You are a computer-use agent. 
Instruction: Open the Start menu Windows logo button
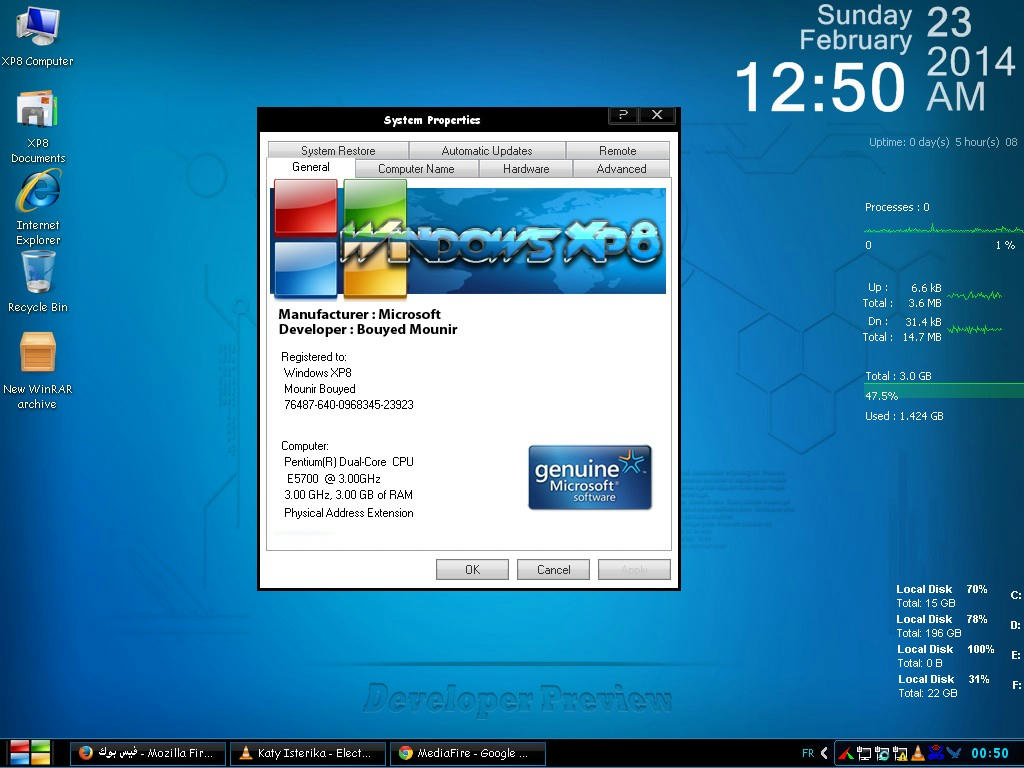[30, 753]
